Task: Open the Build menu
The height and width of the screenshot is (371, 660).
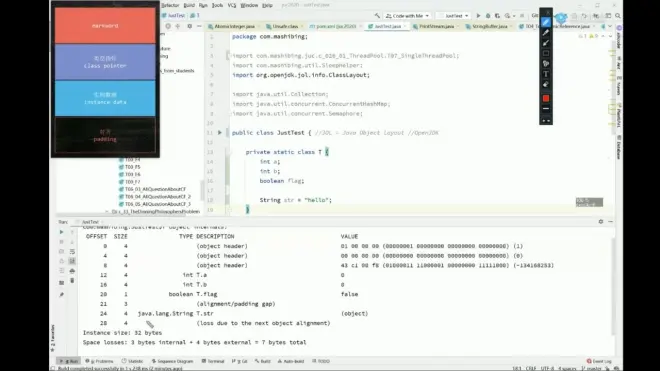Action: point(189,5)
